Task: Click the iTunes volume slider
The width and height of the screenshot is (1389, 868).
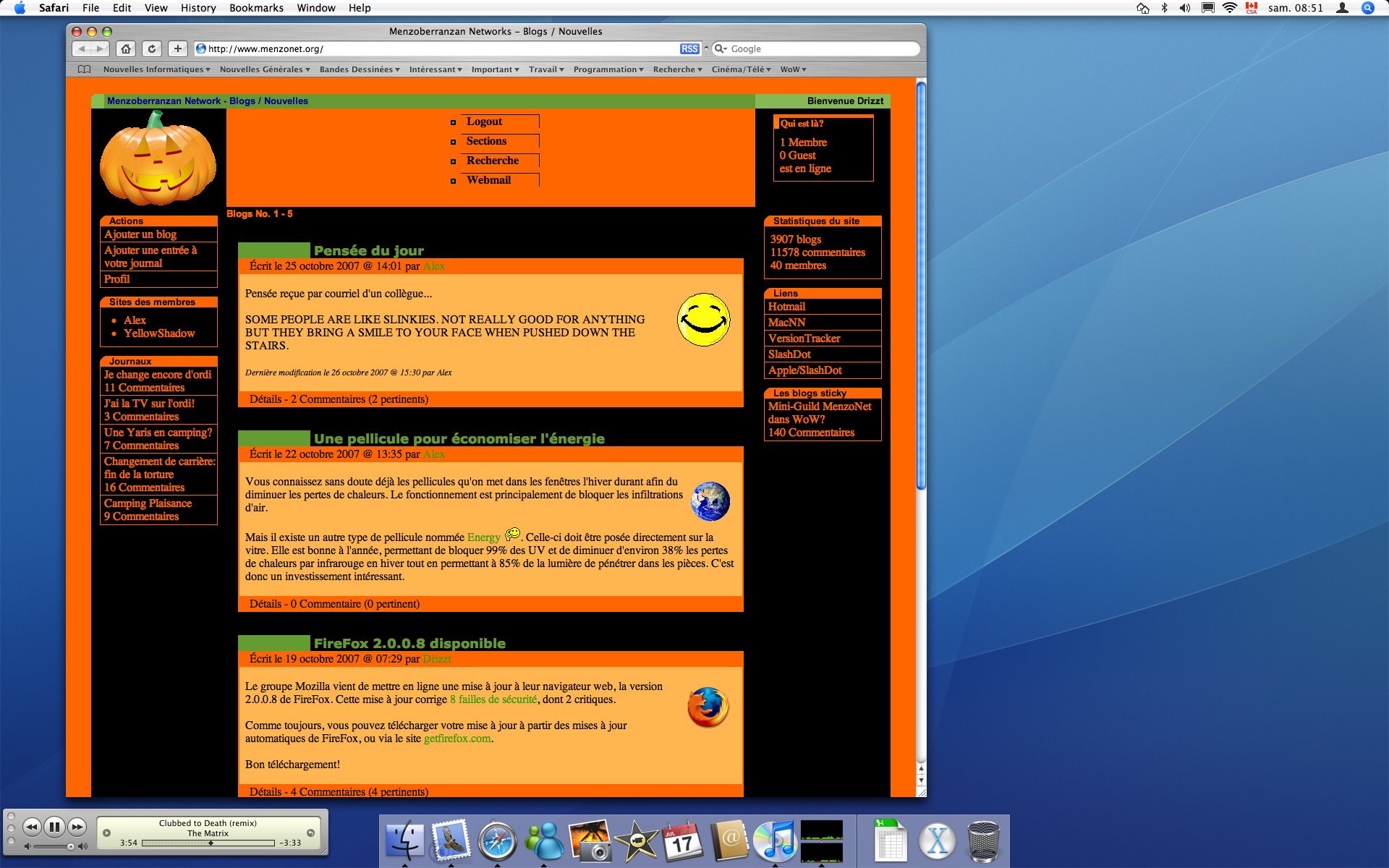Action: [54, 846]
